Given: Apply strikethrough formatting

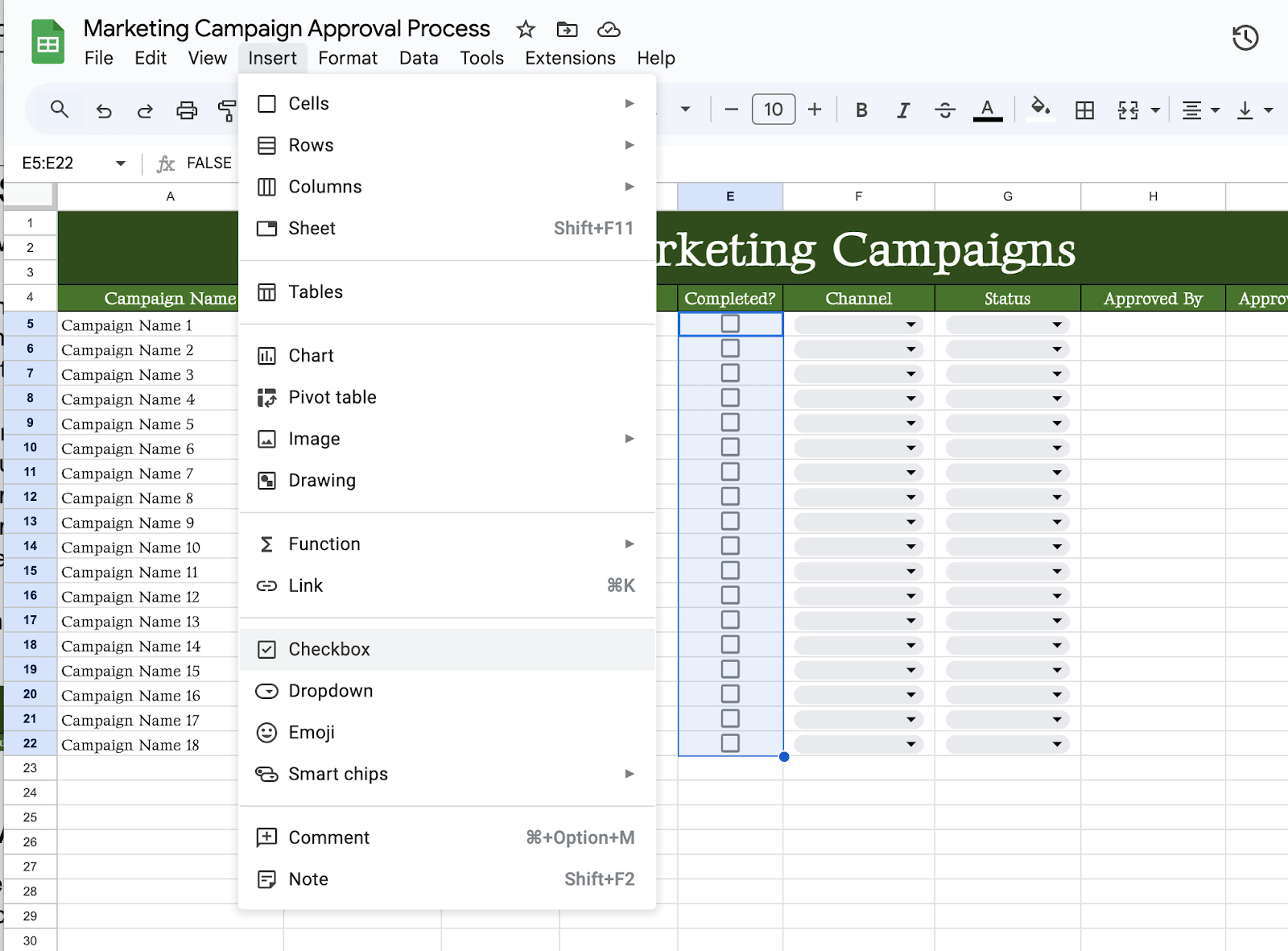Looking at the screenshot, I should [945, 110].
